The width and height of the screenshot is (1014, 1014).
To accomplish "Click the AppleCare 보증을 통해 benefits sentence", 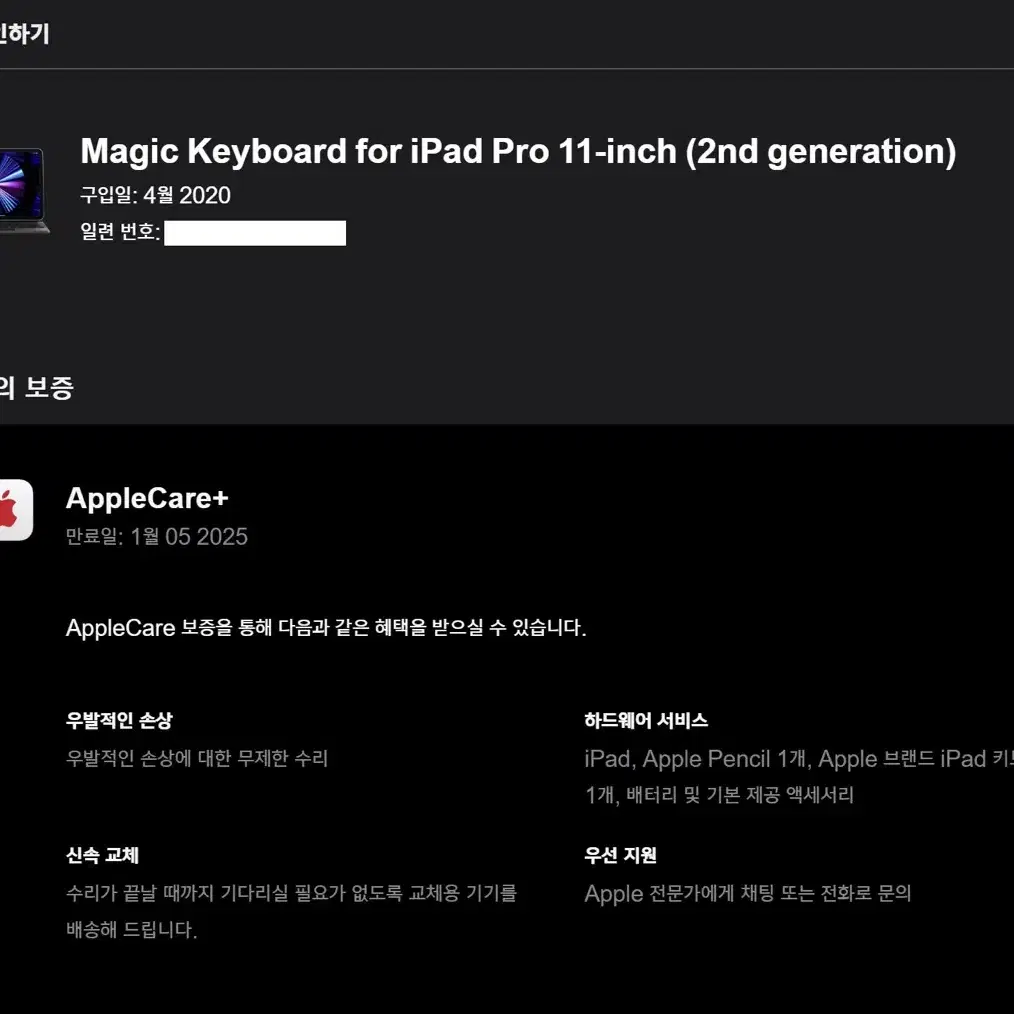I will click(326, 627).
